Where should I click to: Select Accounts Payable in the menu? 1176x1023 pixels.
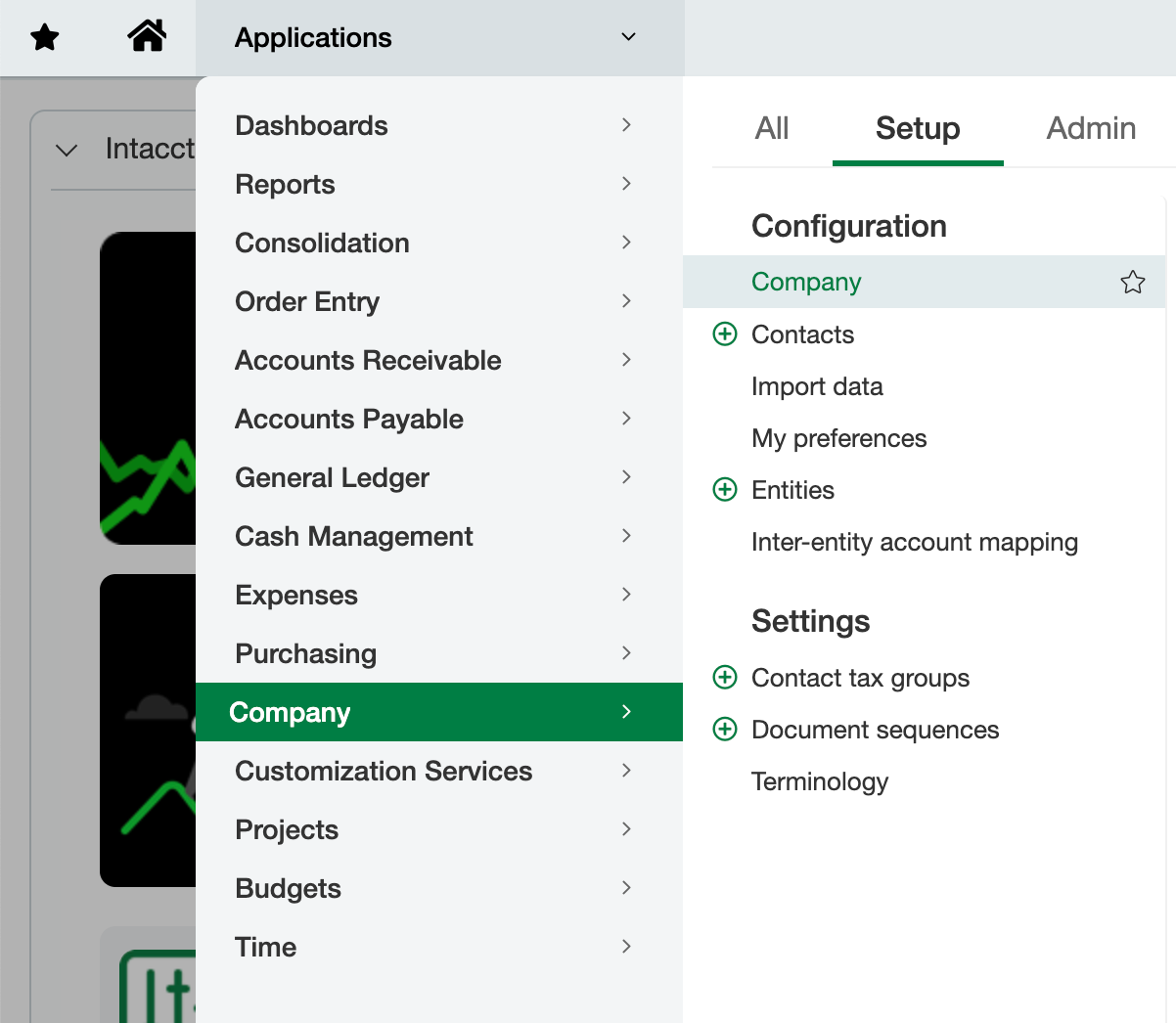tap(348, 419)
